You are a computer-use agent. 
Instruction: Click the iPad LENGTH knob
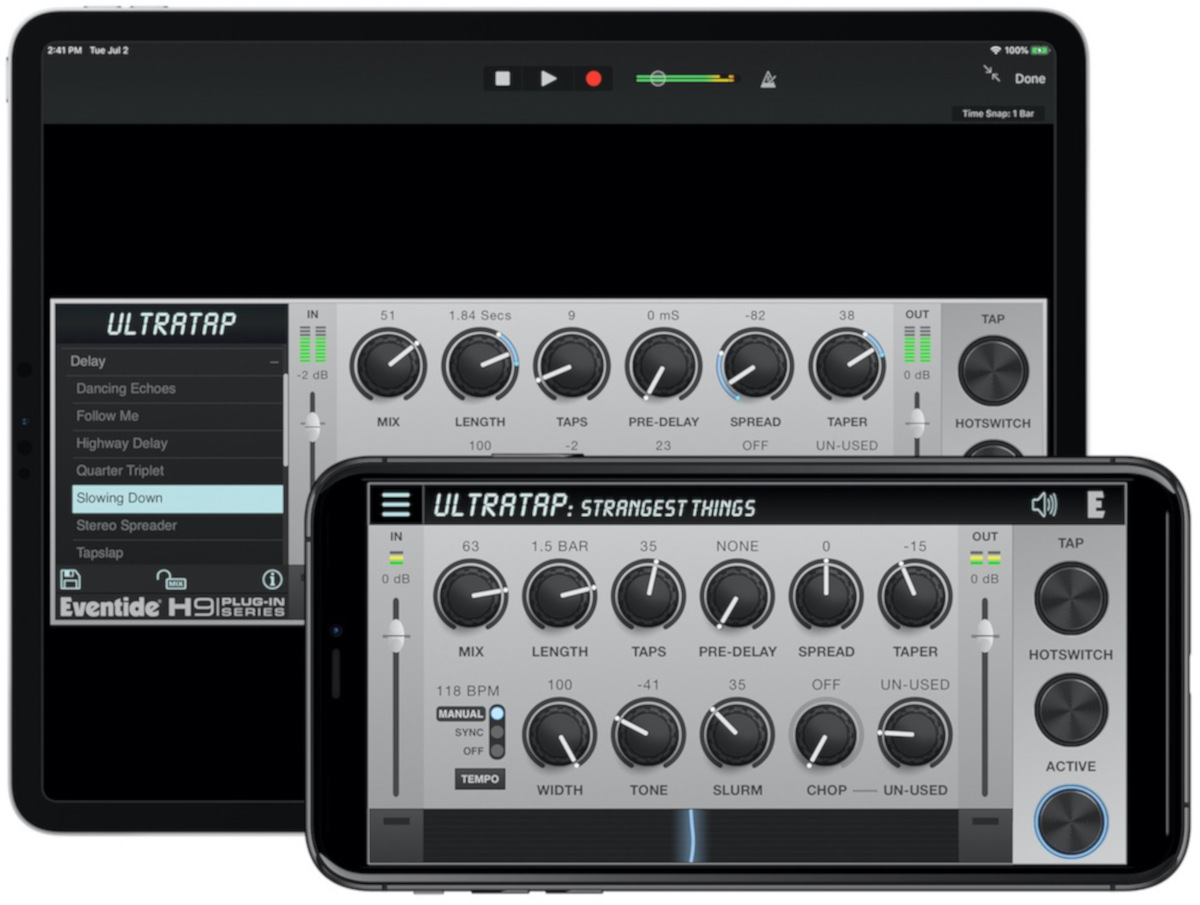[480, 365]
